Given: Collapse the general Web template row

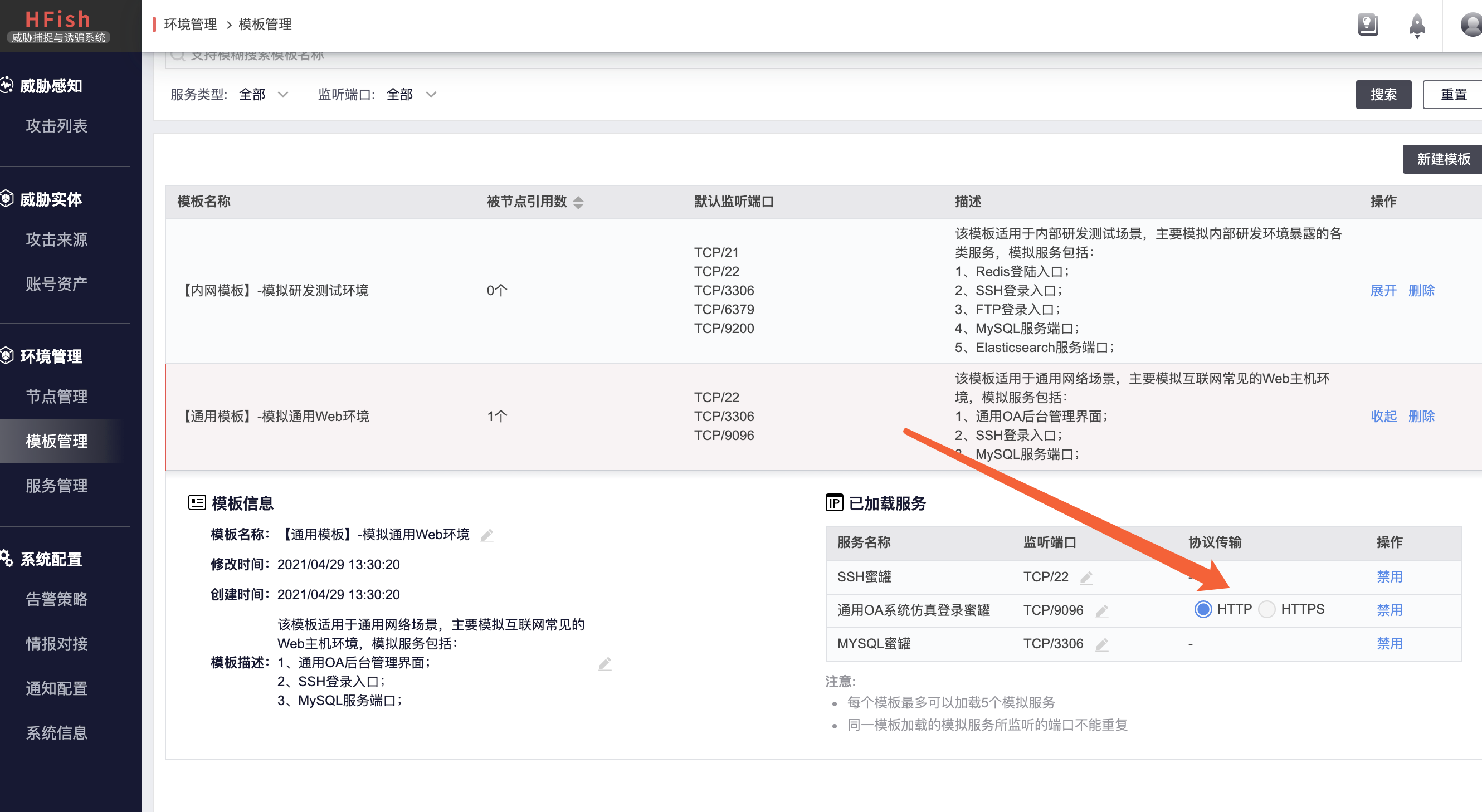Looking at the screenshot, I should [1382, 416].
